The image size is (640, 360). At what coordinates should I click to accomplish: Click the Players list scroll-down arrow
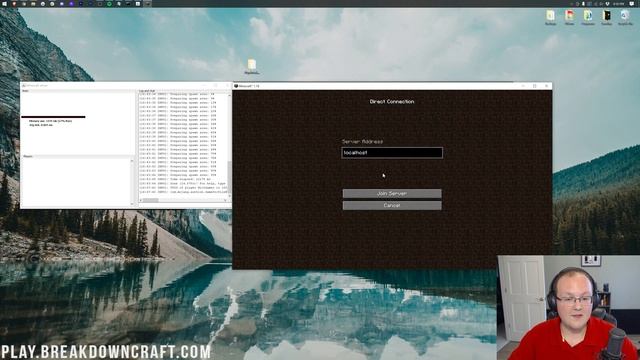pos(132,204)
